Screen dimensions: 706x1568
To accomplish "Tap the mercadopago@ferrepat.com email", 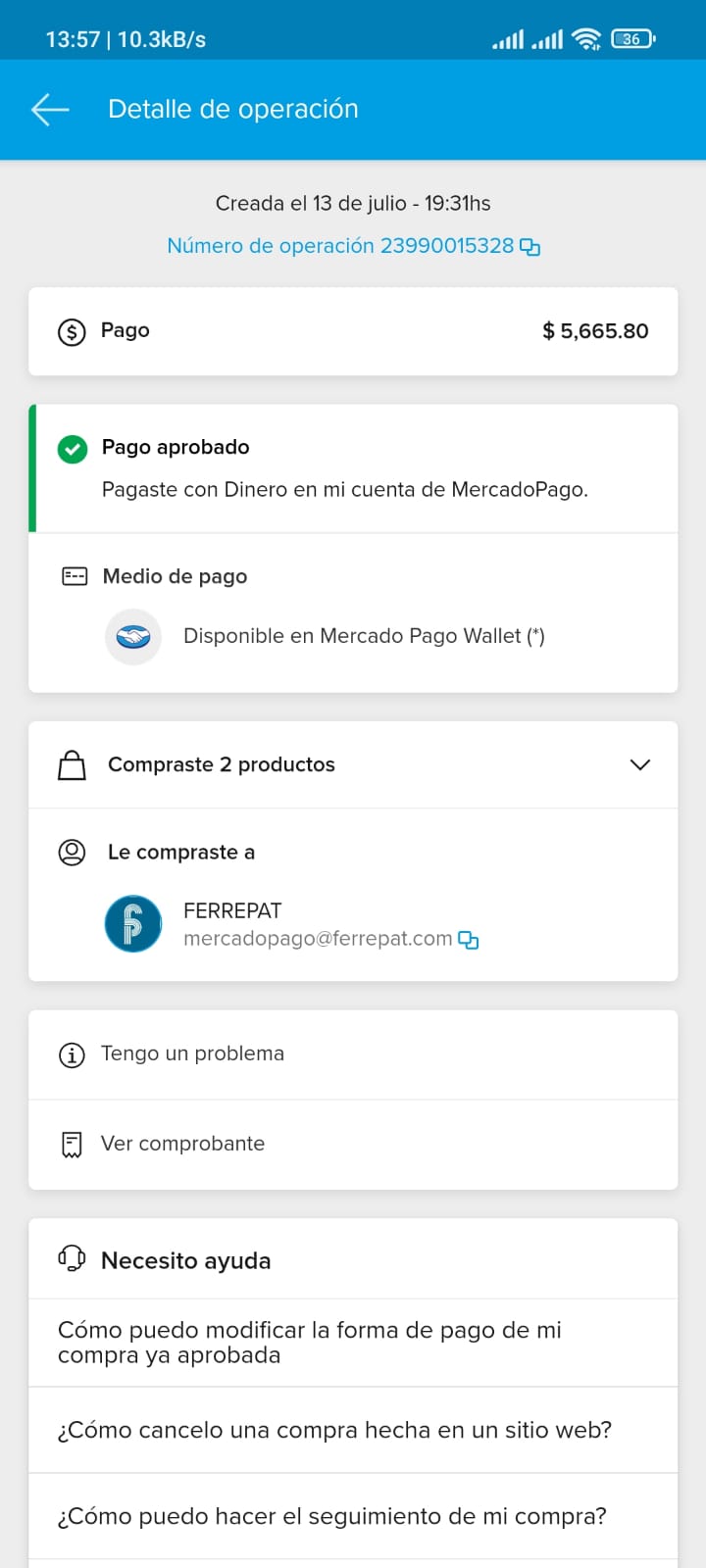I will click(x=318, y=939).
